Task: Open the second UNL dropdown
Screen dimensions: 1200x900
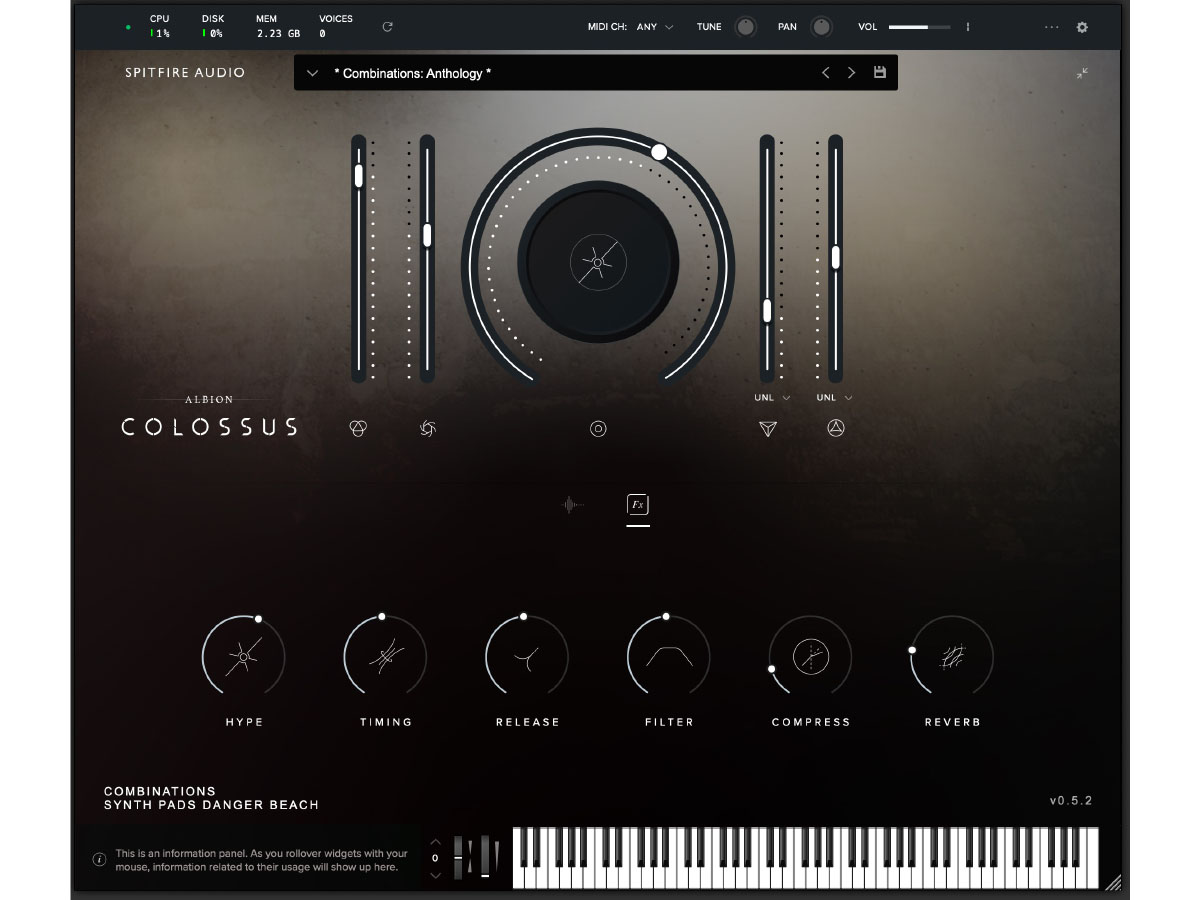Action: (834, 398)
